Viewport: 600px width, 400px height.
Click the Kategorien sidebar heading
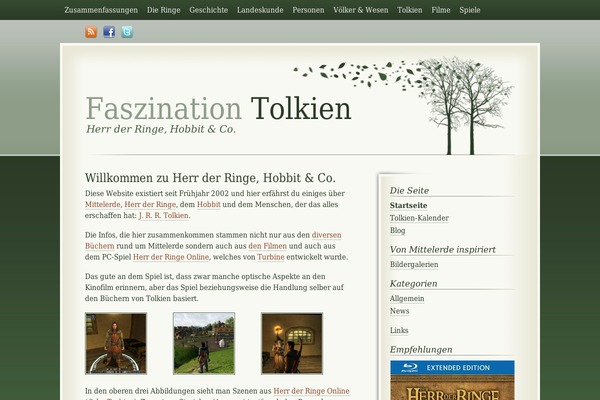[x=413, y=284]
